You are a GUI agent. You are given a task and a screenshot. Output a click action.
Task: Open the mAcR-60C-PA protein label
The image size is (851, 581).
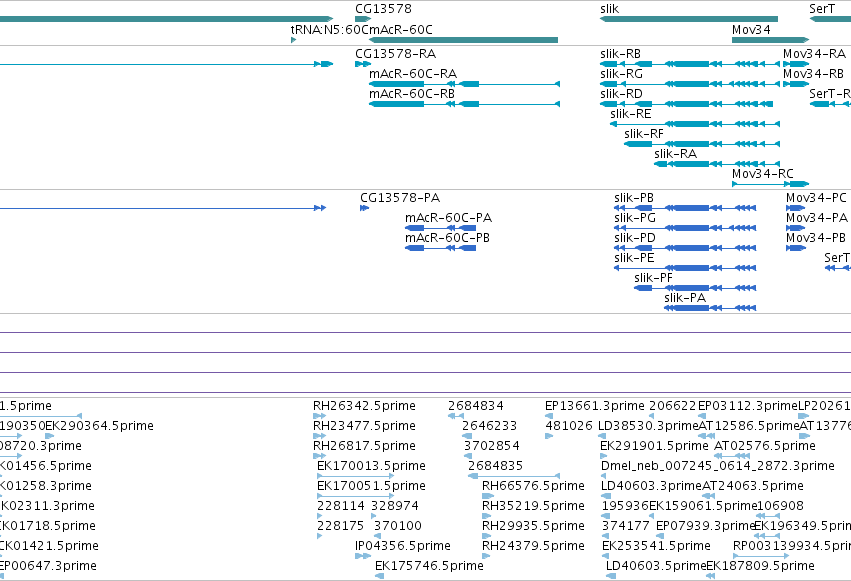click(448, 218)
